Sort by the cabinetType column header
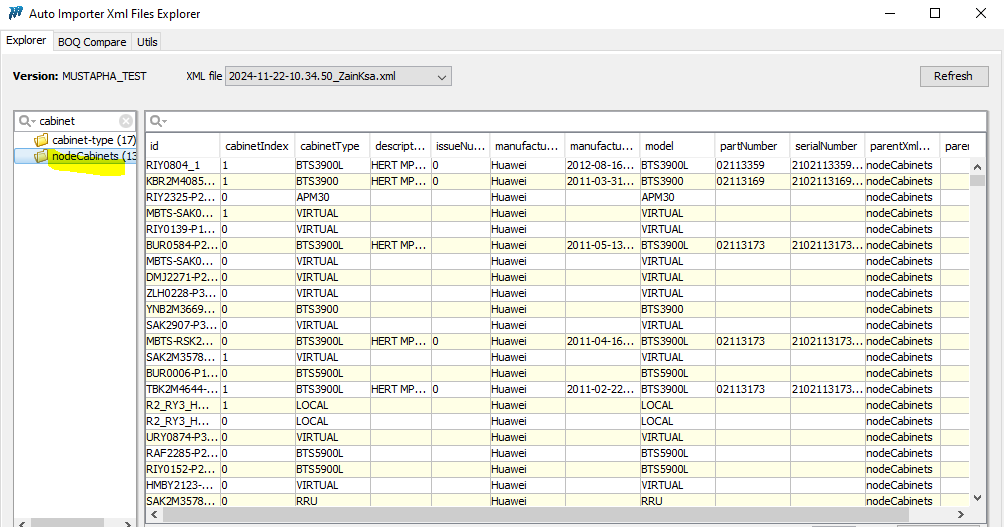The height and width of the screenshot is (527, 1004). 330,146
